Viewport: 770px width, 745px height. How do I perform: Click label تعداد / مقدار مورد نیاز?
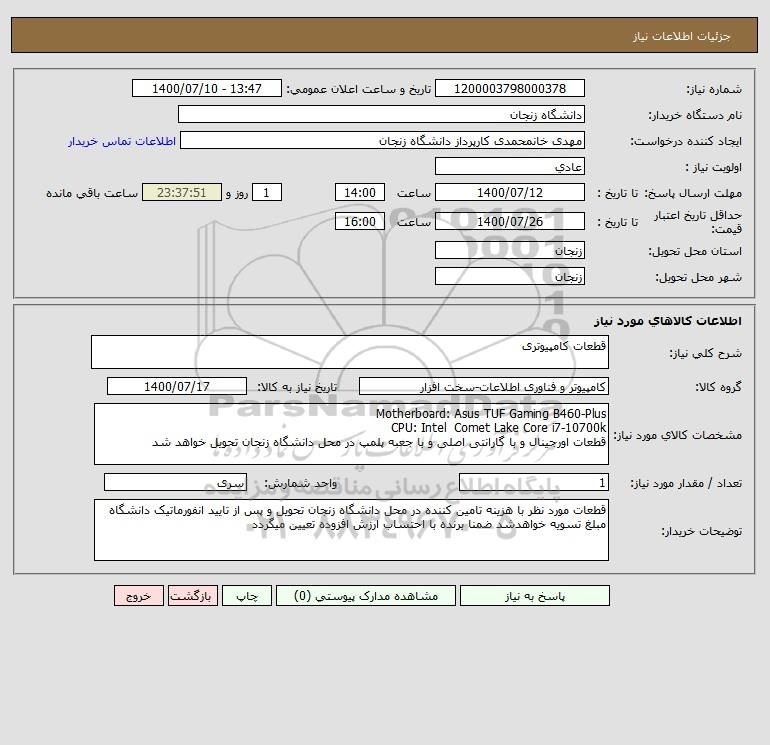686,483
